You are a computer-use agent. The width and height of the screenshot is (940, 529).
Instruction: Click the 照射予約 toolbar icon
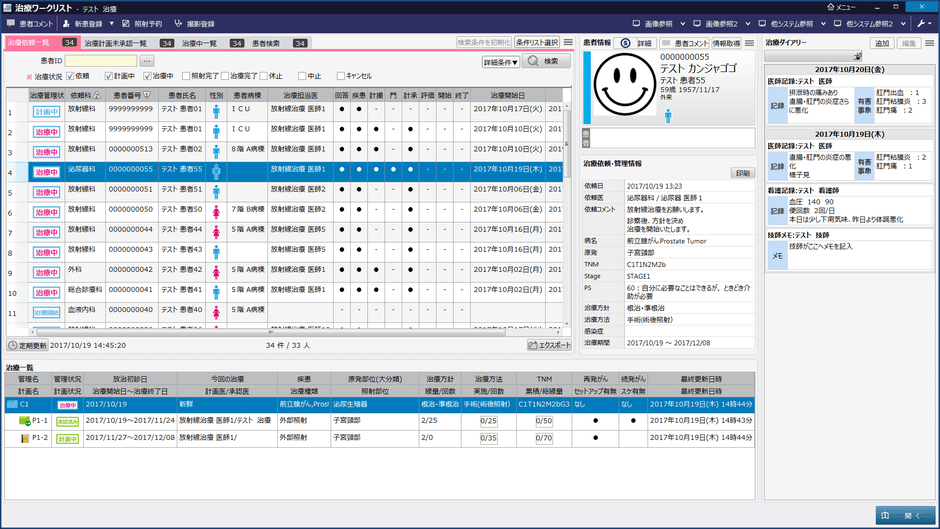pyautogui.click(x=126, y=24)
